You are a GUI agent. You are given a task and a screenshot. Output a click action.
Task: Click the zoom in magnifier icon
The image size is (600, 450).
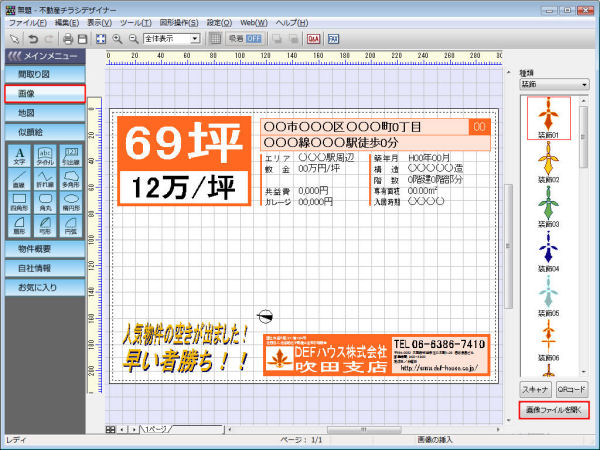click(x=117, y=38)
